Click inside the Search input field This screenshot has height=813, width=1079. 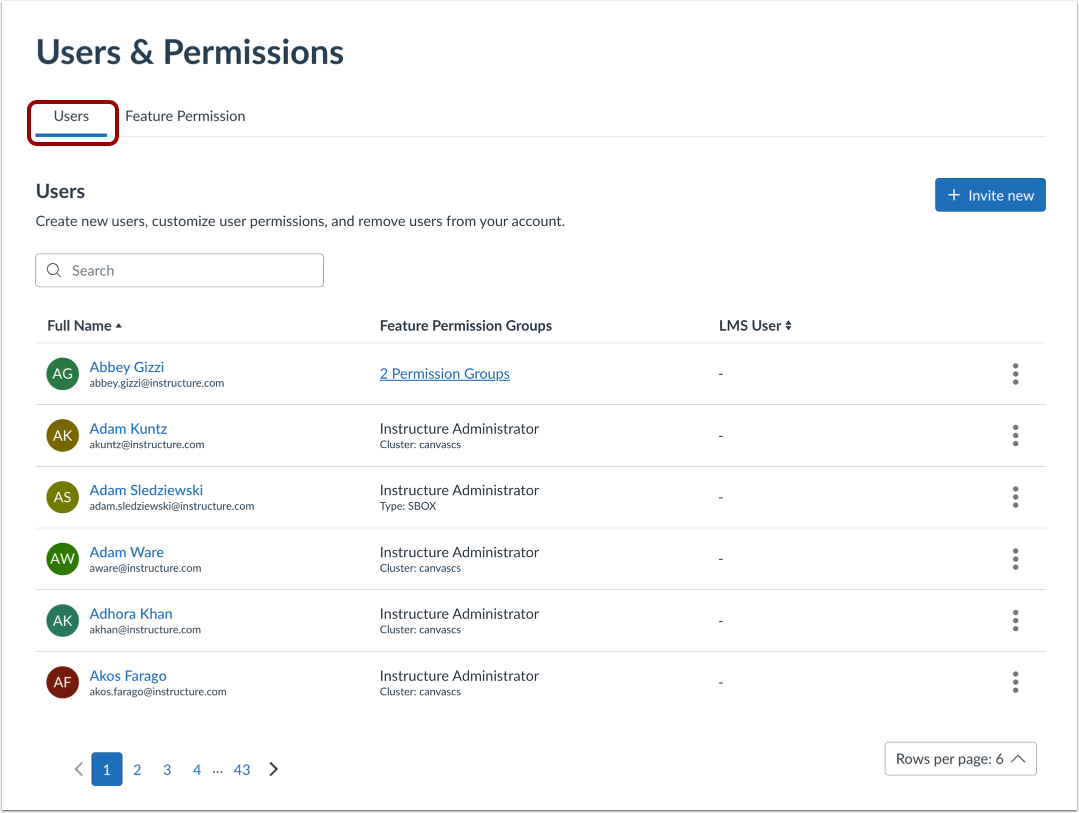click(x=180, y=270)
